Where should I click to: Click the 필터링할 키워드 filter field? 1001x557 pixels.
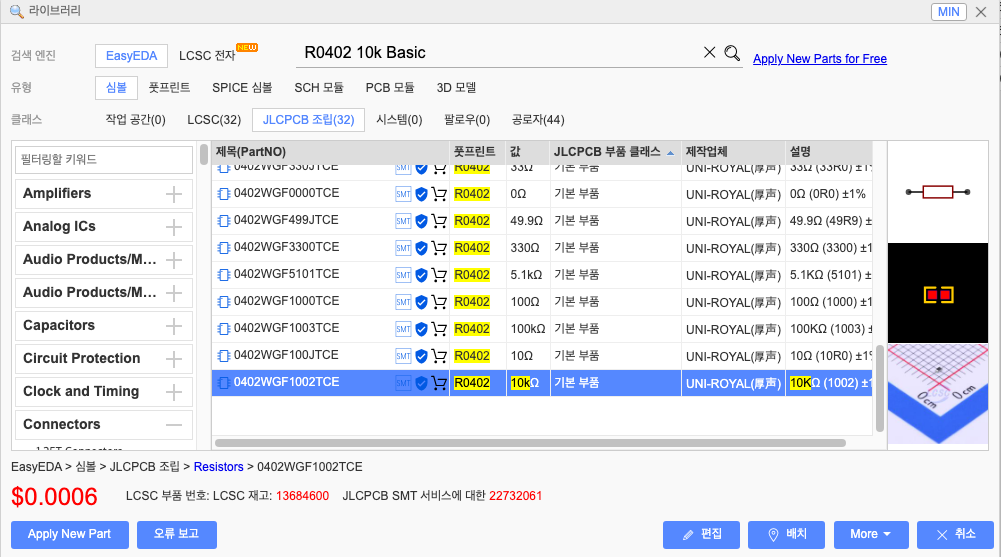[x=104, y=160]
